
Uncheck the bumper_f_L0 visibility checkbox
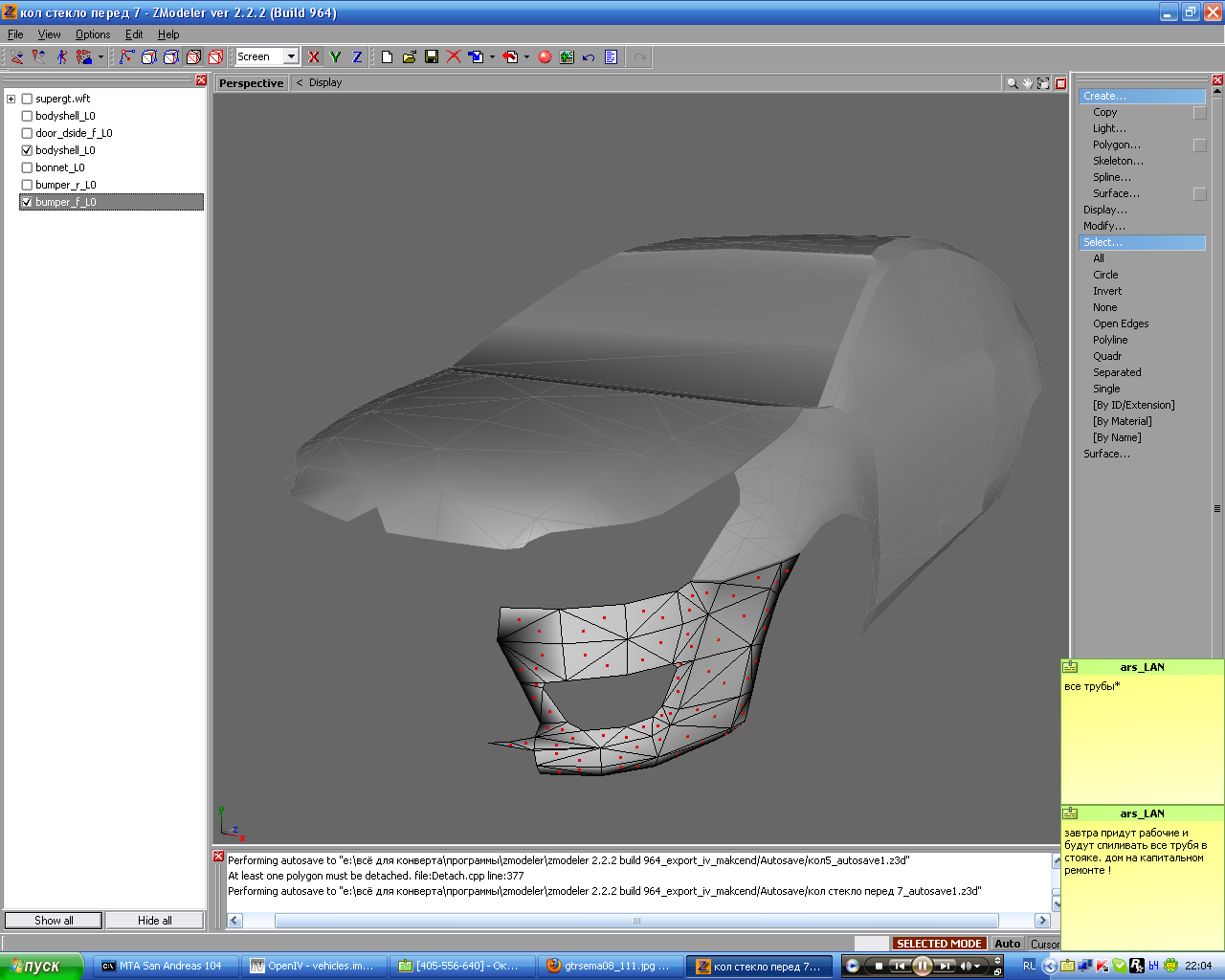point(27,202)
